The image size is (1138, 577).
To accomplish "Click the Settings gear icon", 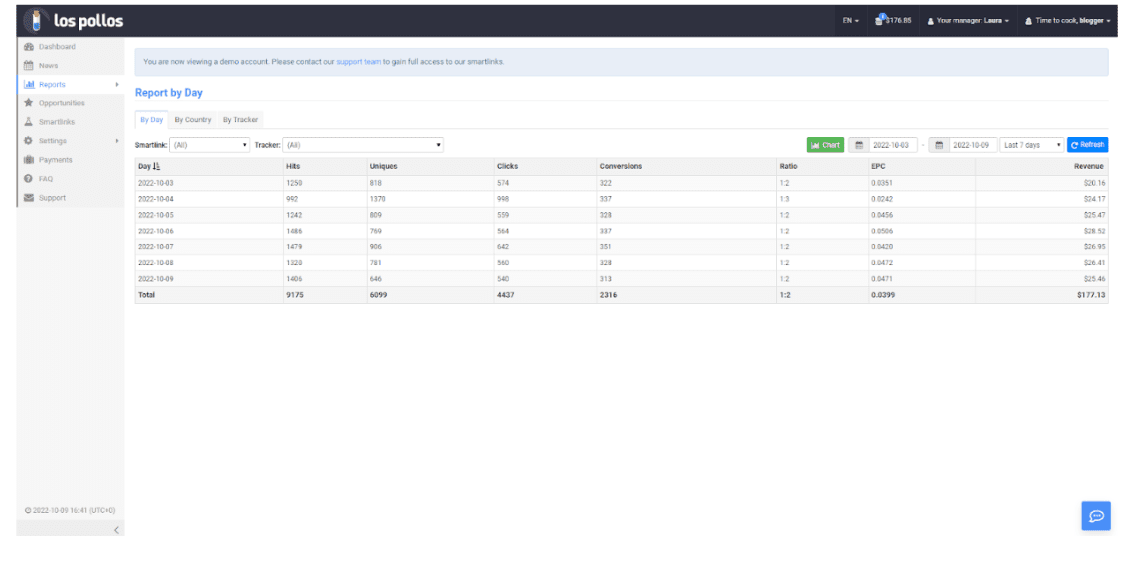I will tap(29, 141).
